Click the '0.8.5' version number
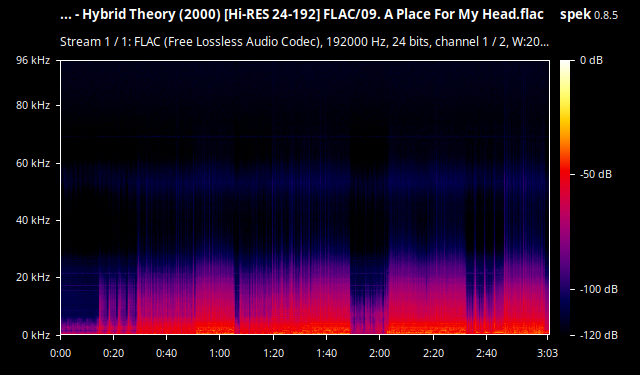 (x=606, y=16)
